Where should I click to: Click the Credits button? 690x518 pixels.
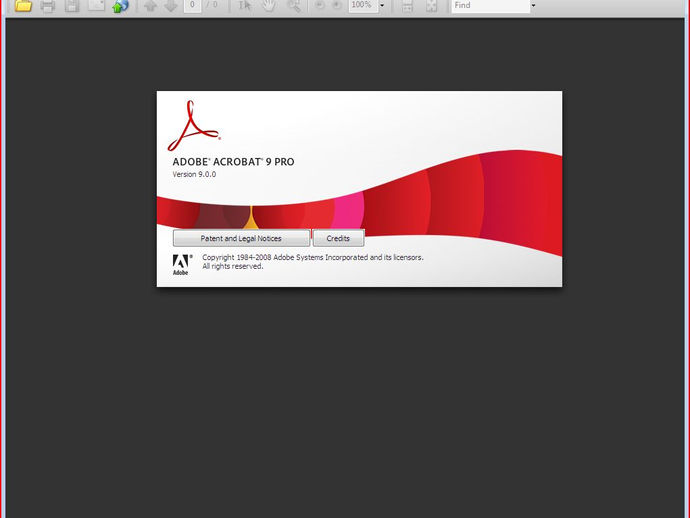coord(338,238)
